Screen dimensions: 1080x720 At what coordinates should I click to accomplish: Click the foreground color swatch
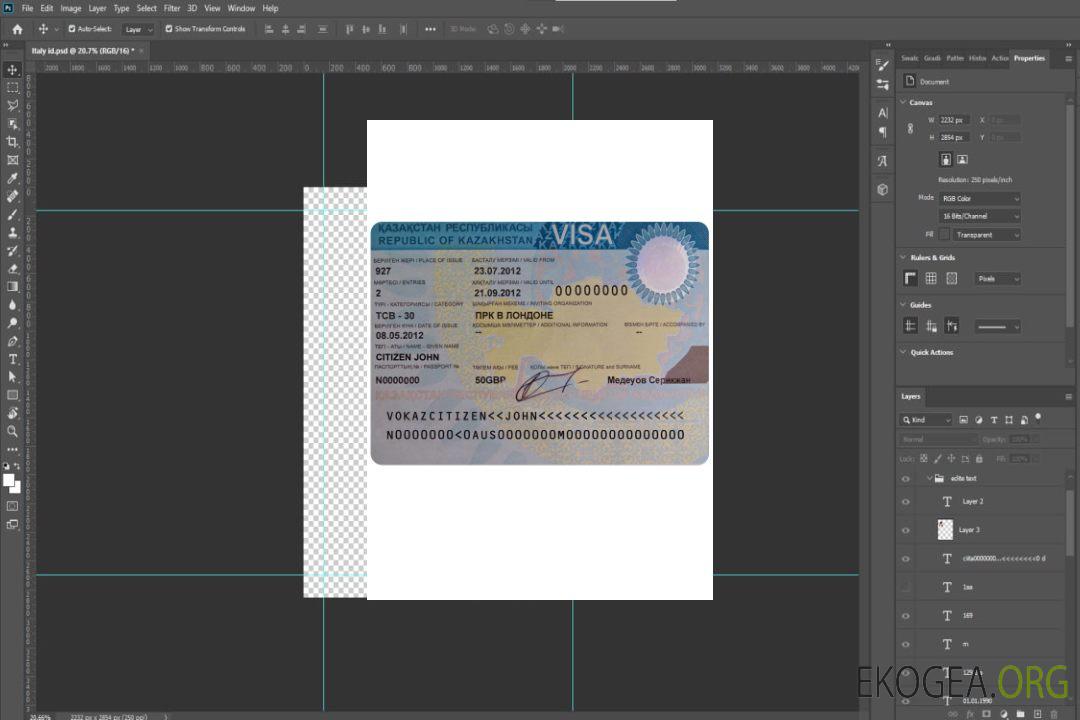click(x=8, y=480)
